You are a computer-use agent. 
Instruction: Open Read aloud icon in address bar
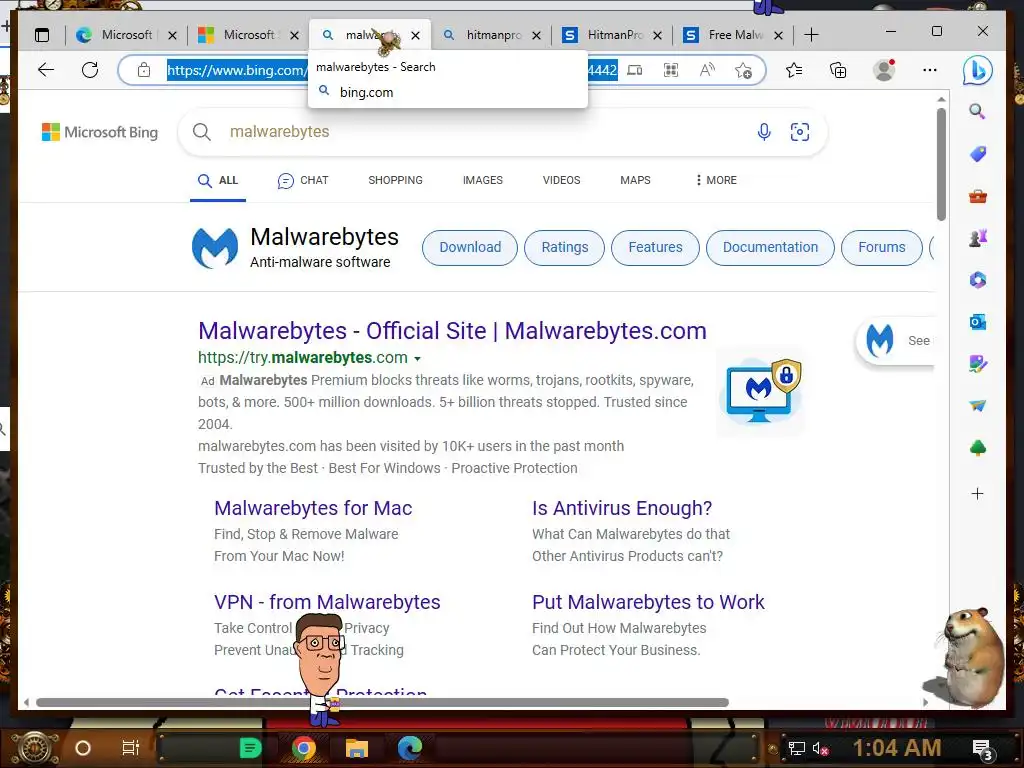point(707,70)
